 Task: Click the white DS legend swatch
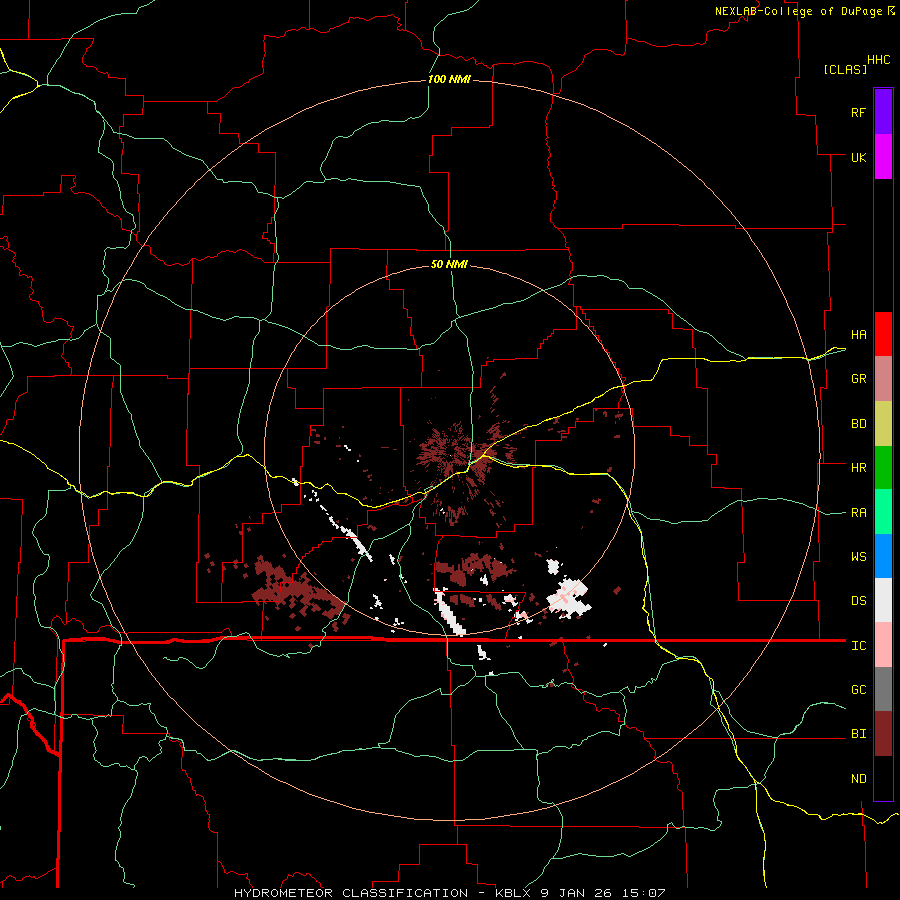883,600
